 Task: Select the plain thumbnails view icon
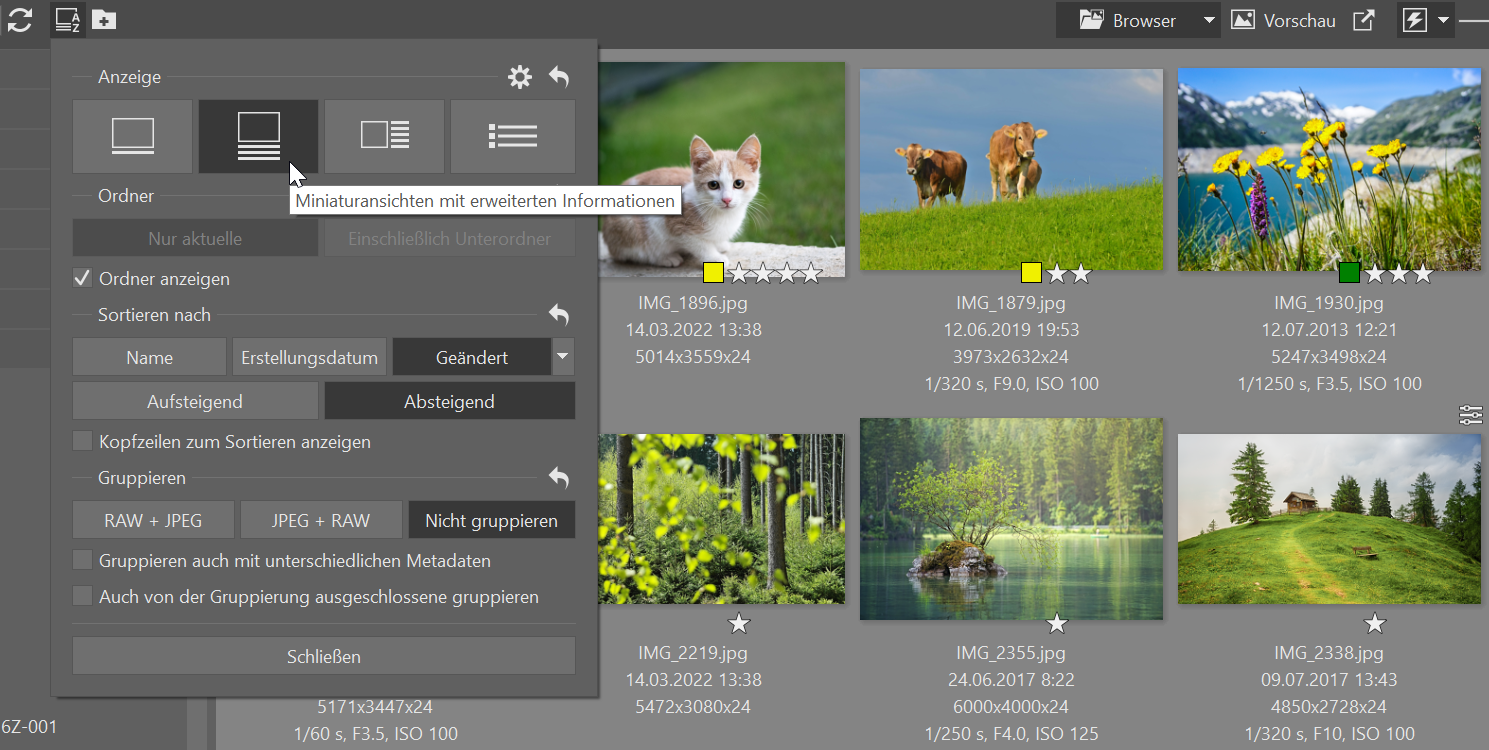click(132, 136)
